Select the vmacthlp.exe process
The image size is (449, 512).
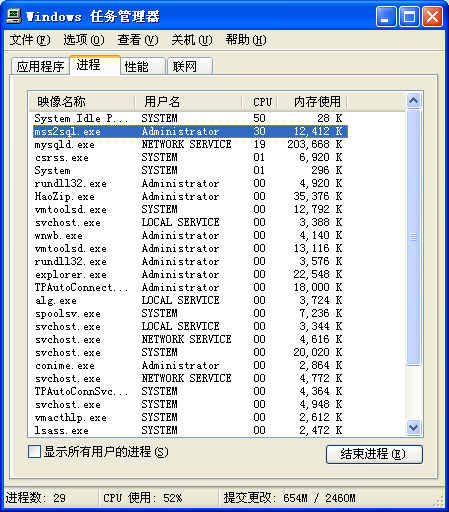pyautogui.click(x=190, y=417)
